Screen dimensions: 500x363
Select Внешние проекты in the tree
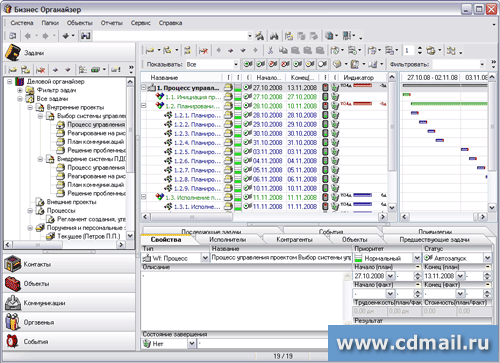point(71,202)
